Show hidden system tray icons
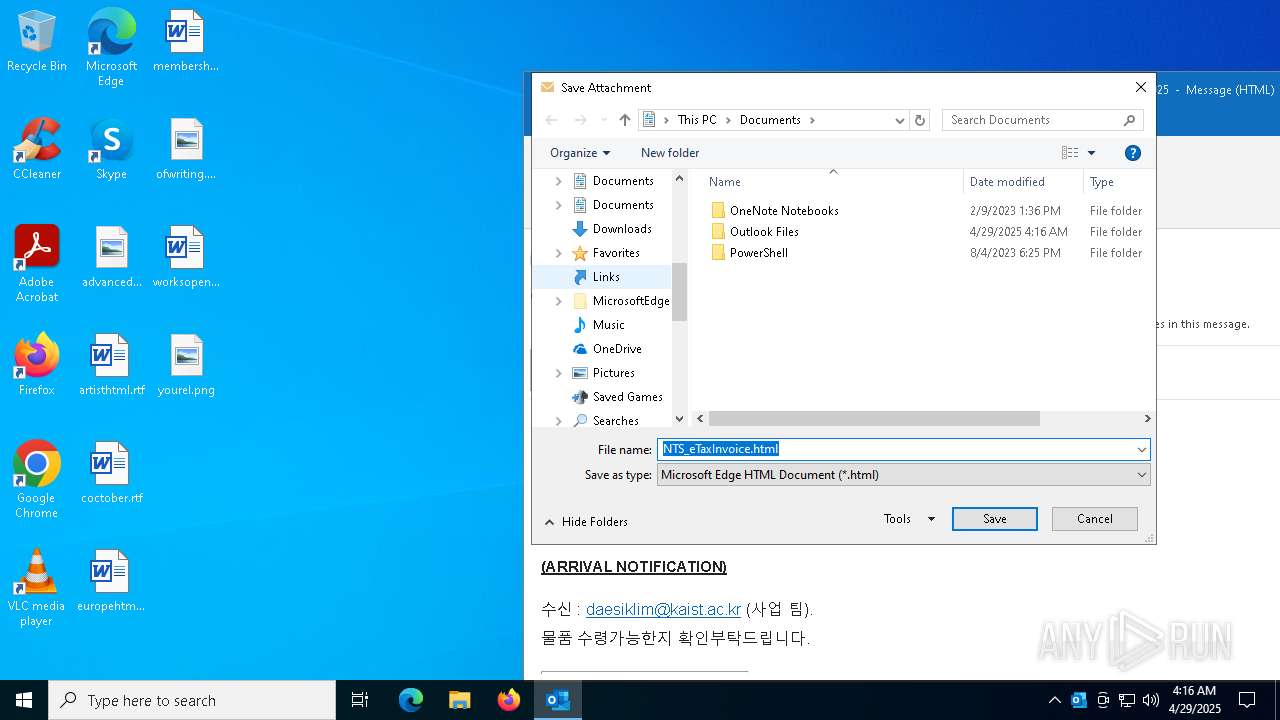Screen dimensions: 1280x720 [x=1054, y=700]
